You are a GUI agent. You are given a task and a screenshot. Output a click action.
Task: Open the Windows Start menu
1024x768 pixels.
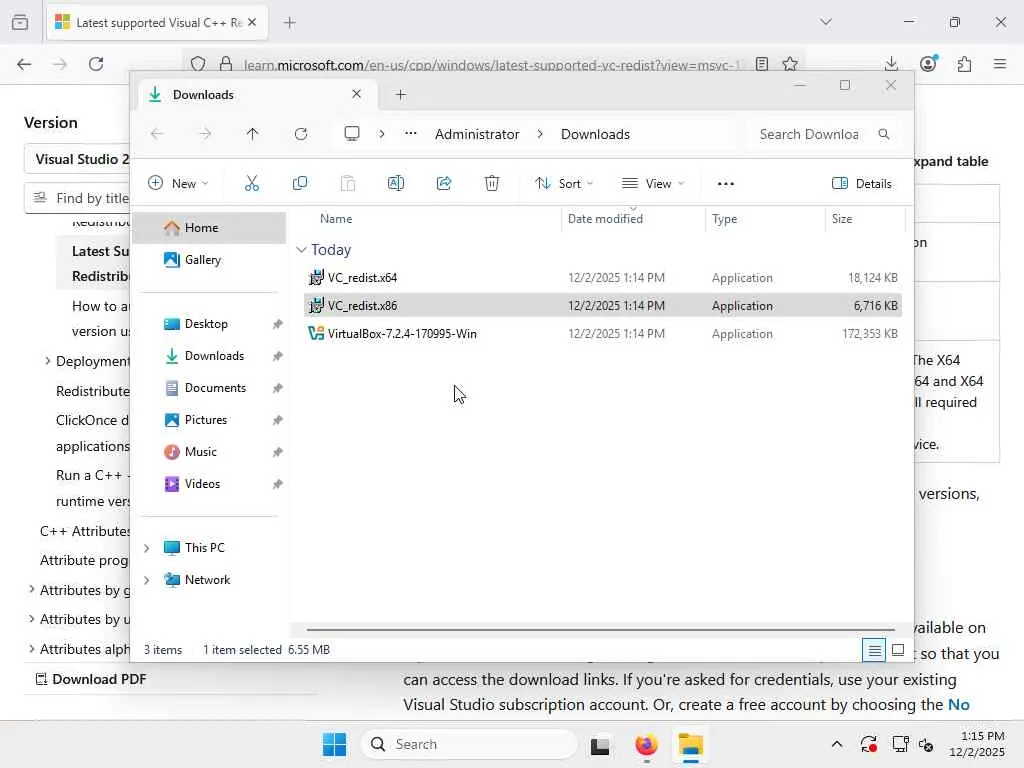click(334, 744)
